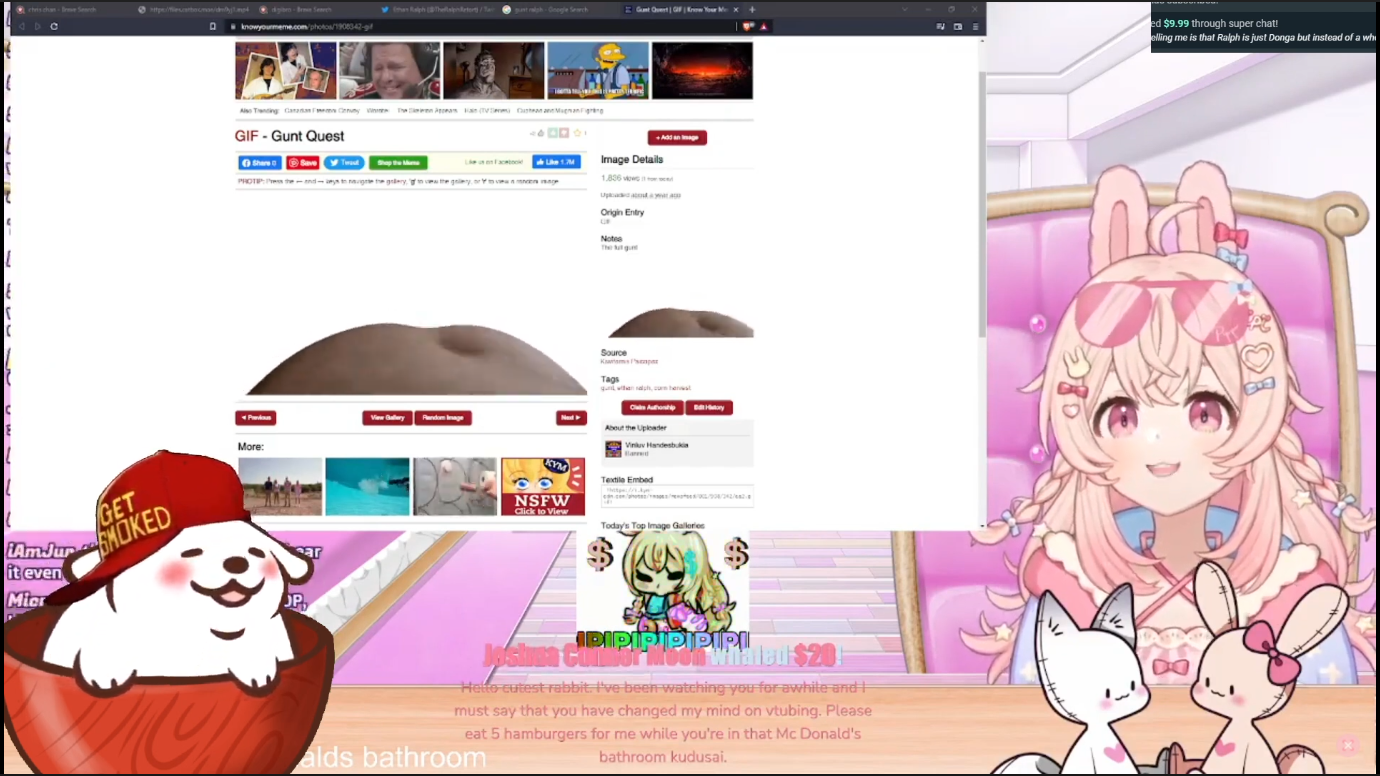Click the Brave rewards triangle icon

765,26
